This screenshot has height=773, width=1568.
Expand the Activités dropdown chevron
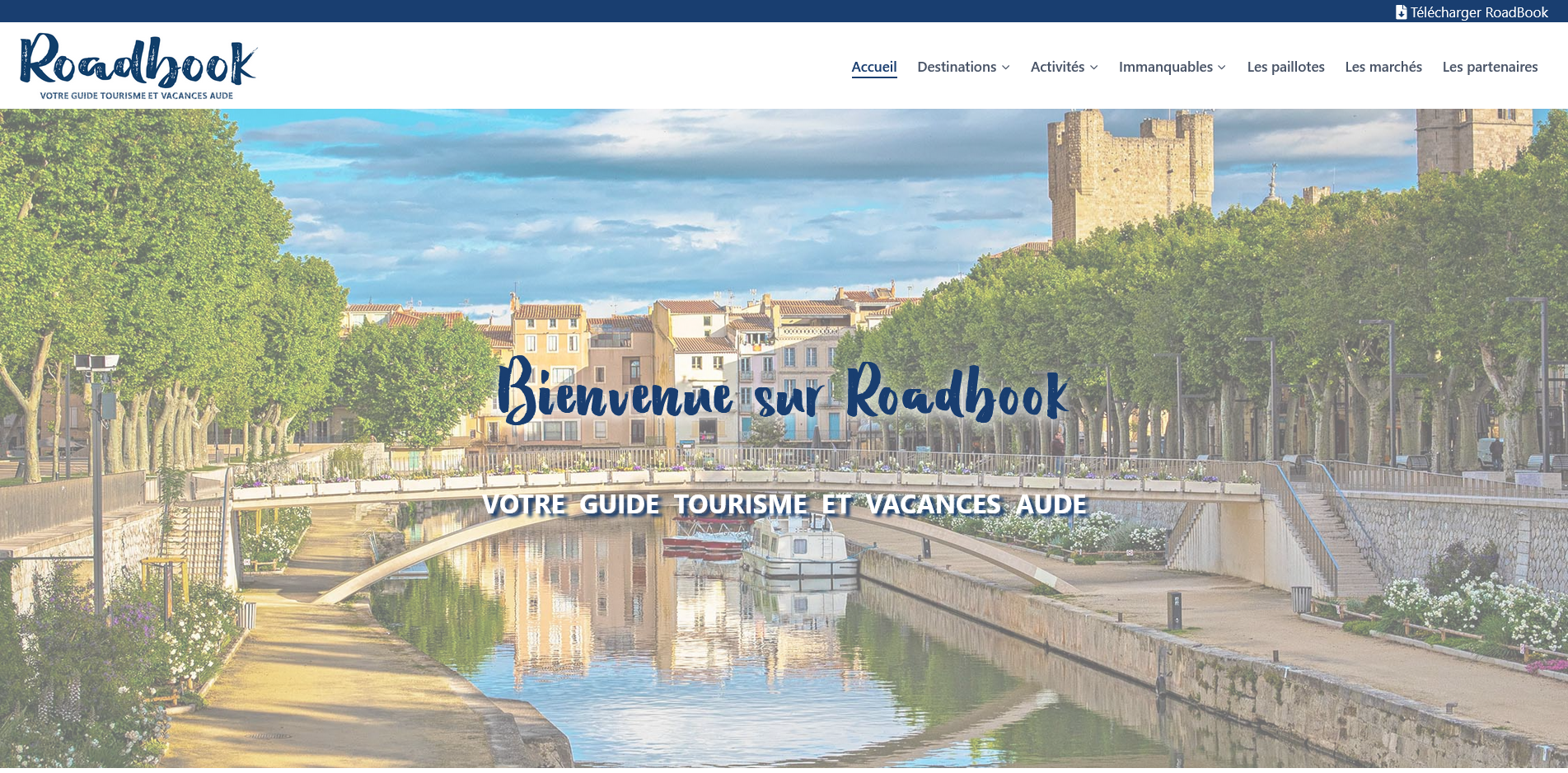[1093, 68]
